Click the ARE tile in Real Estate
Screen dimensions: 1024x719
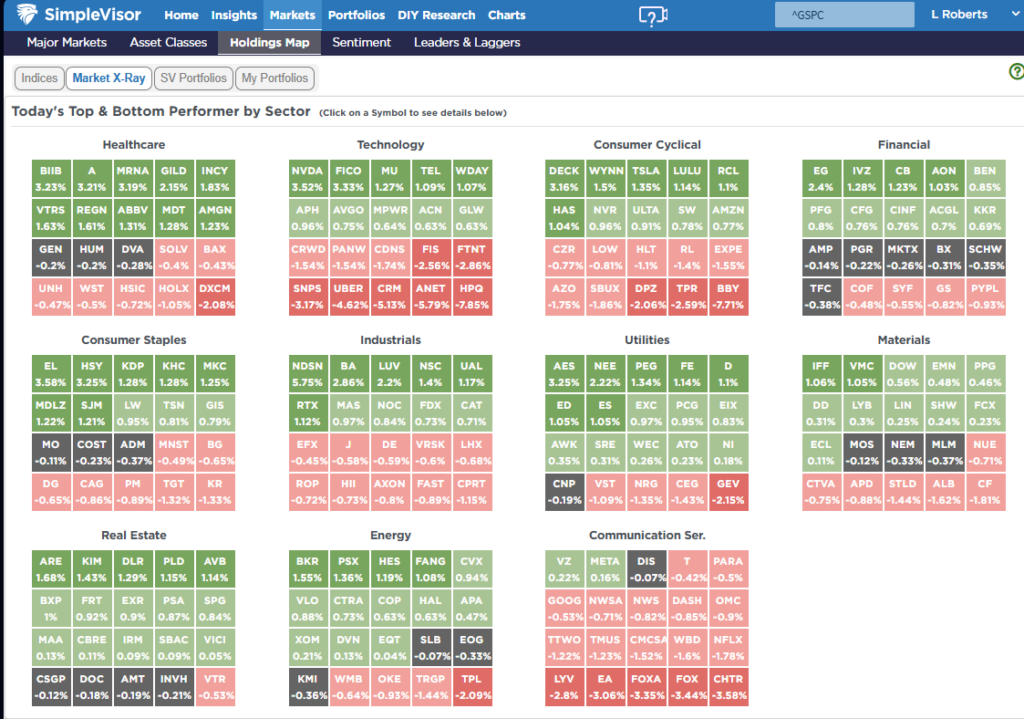50,569
